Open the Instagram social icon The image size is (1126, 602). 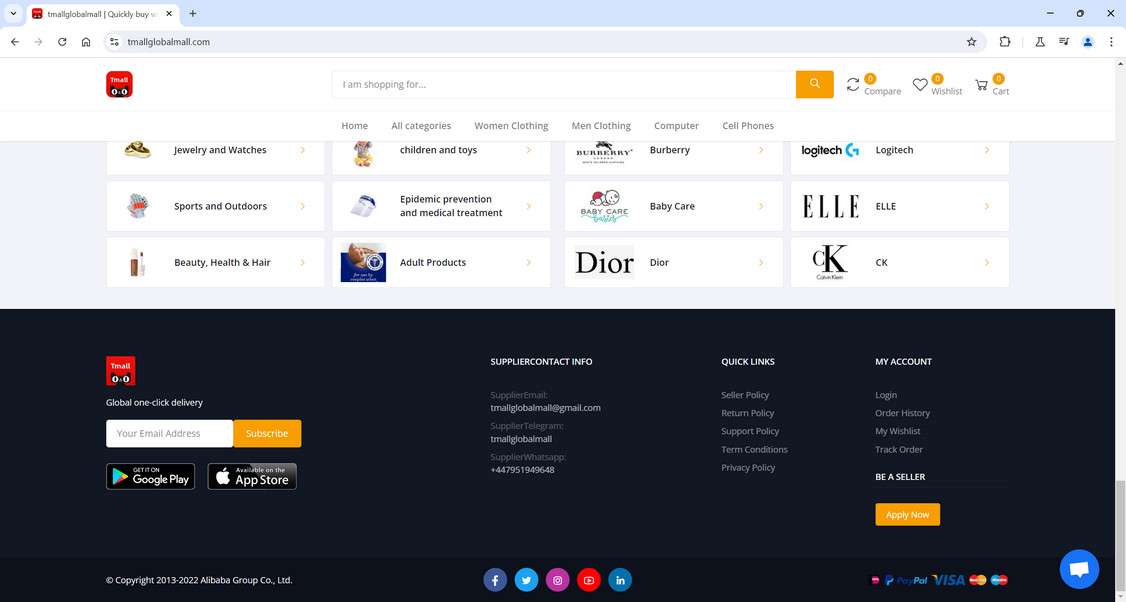(x=557, y=580)
